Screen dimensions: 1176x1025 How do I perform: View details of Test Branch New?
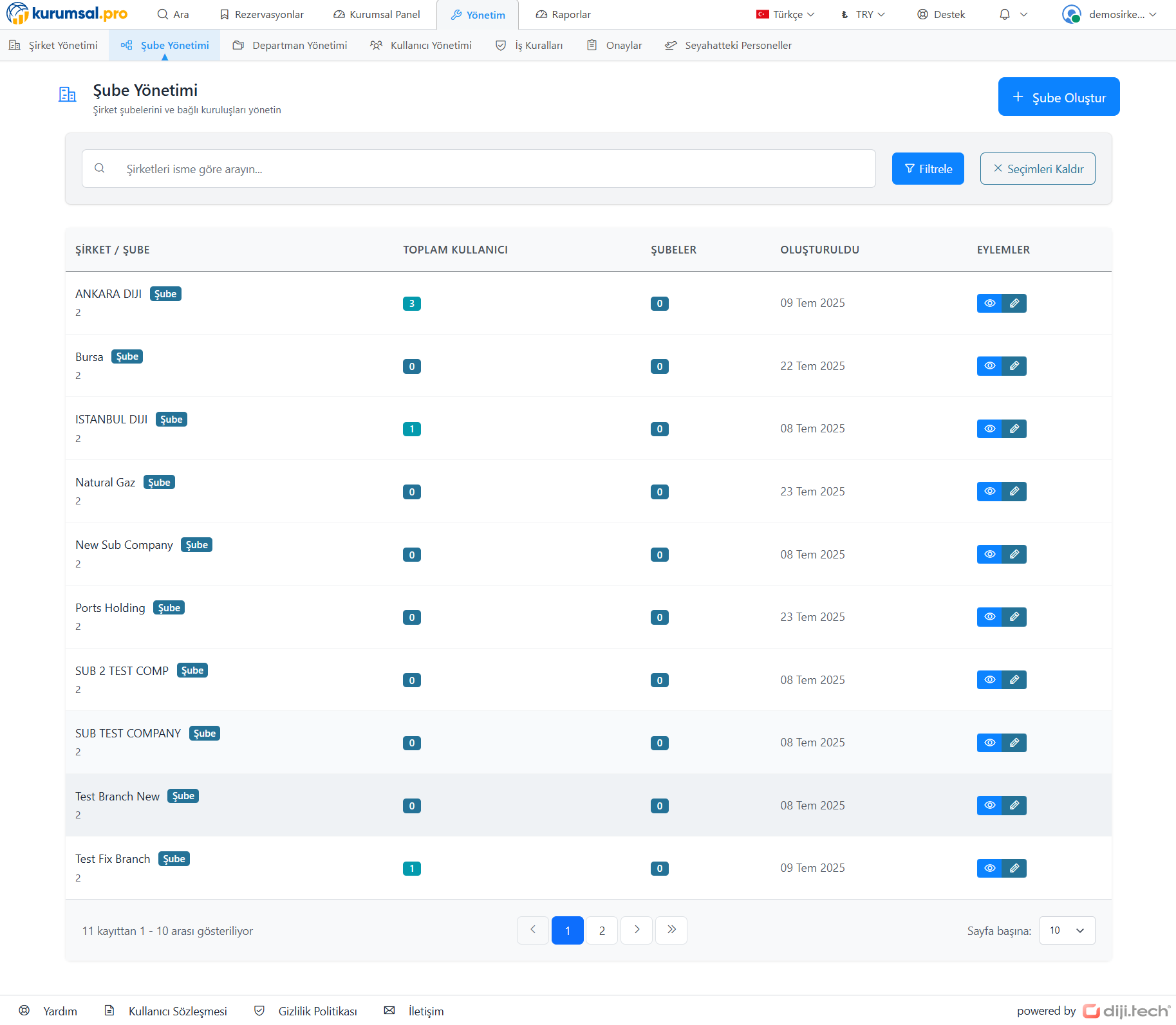click(989, 806)
